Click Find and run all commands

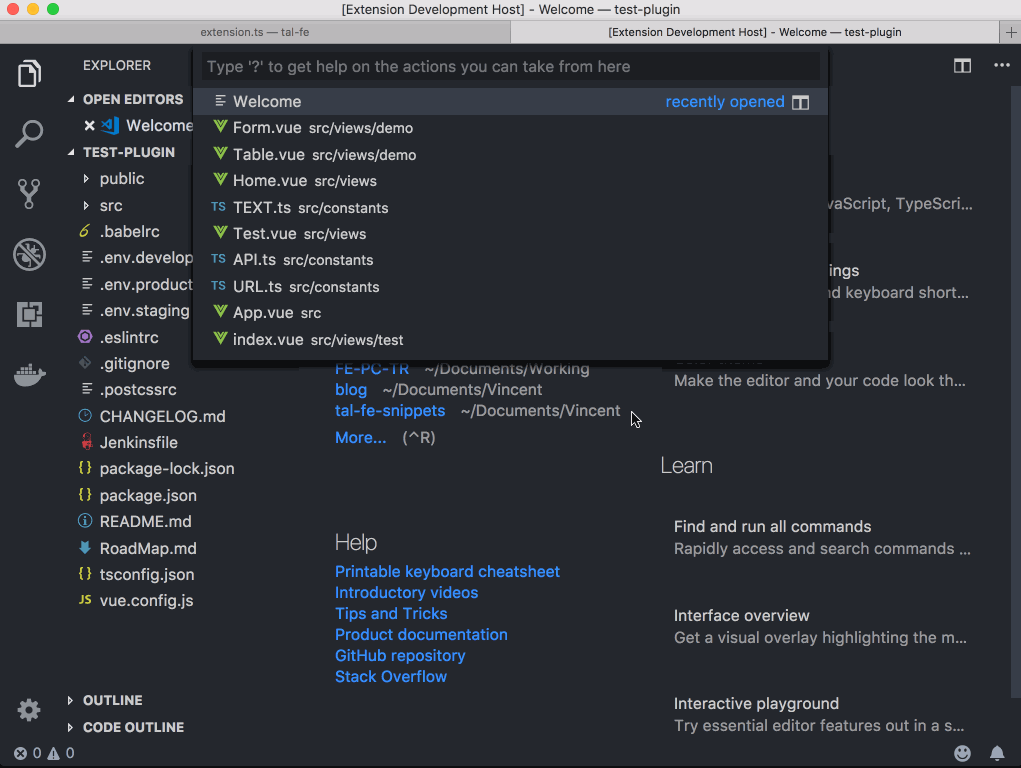(772, 526)
